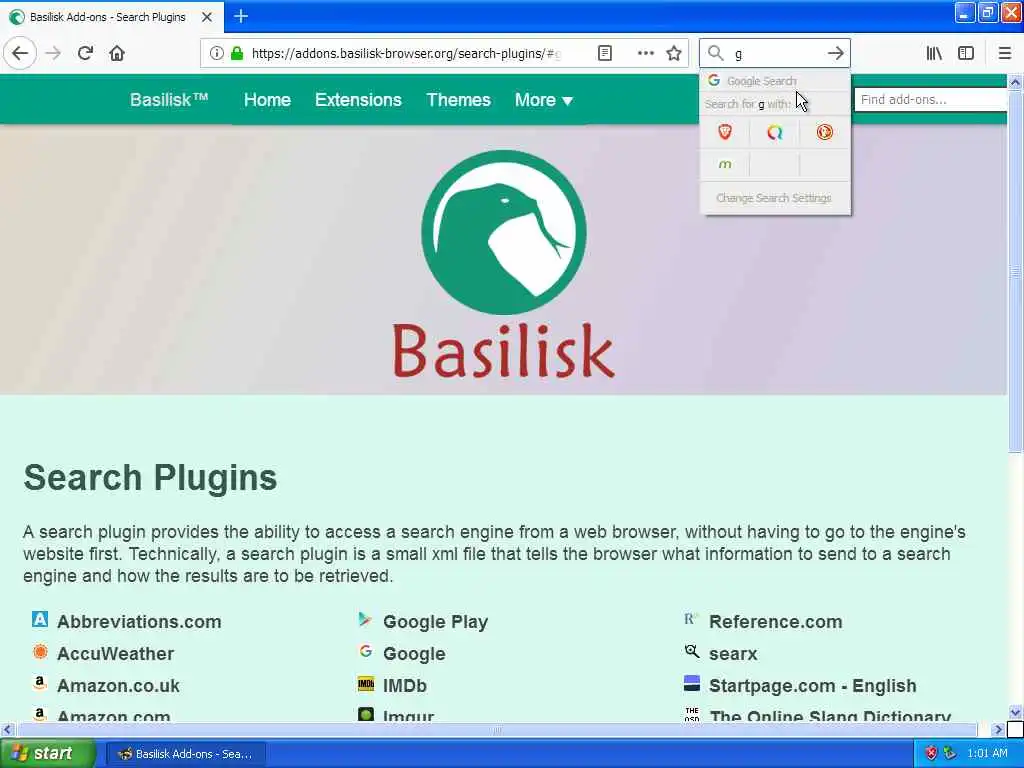Open the IMDb search plugin
The image size is (1024, 768).
(x=404, y=685)
